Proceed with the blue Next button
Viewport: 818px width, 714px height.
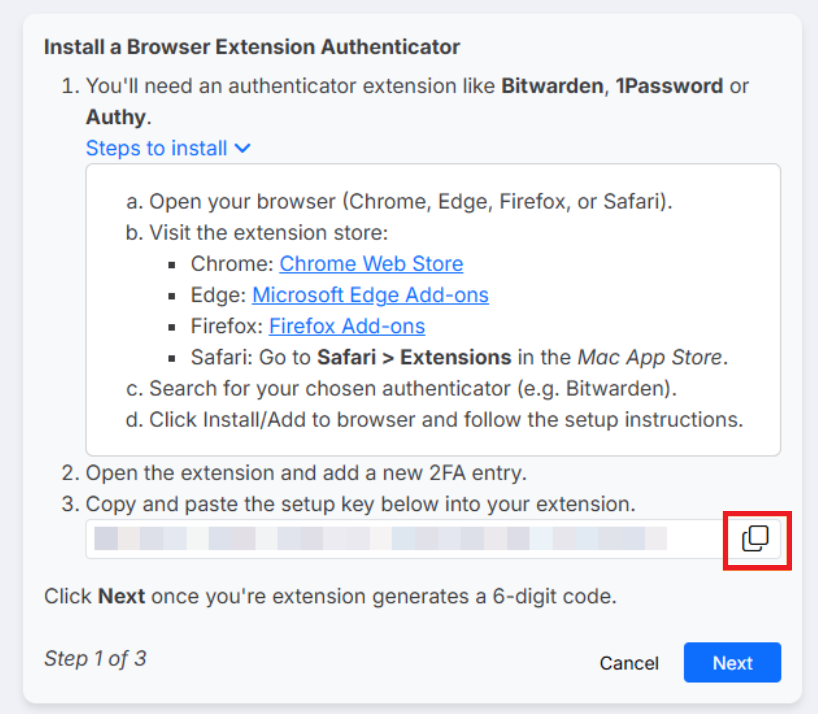732,662
